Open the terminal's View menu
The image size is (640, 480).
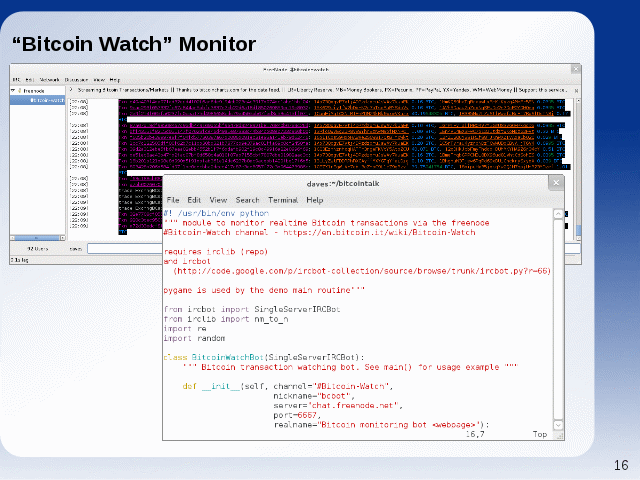click(218, 200)
